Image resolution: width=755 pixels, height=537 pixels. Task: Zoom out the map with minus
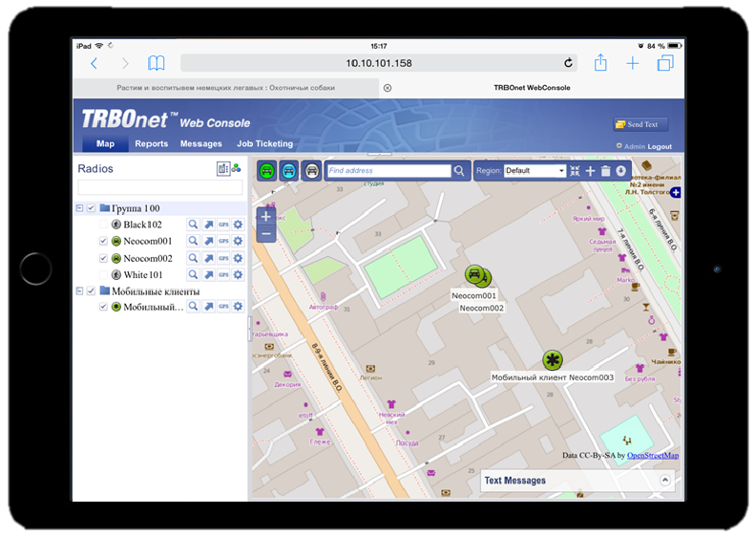click(266, 234)
